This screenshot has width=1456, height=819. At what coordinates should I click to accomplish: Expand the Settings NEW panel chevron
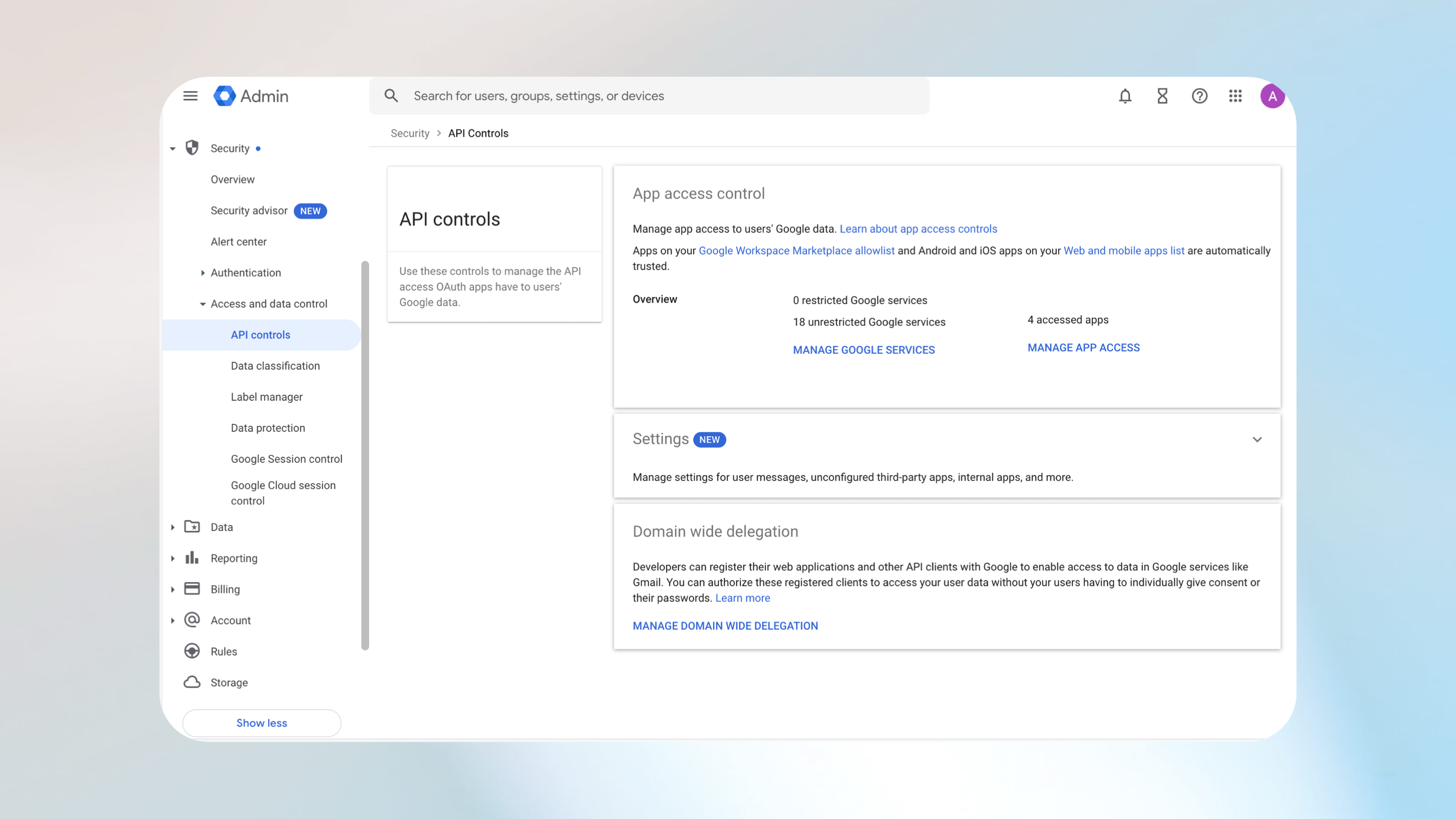pyautogui.click(x=1257, y=439)
